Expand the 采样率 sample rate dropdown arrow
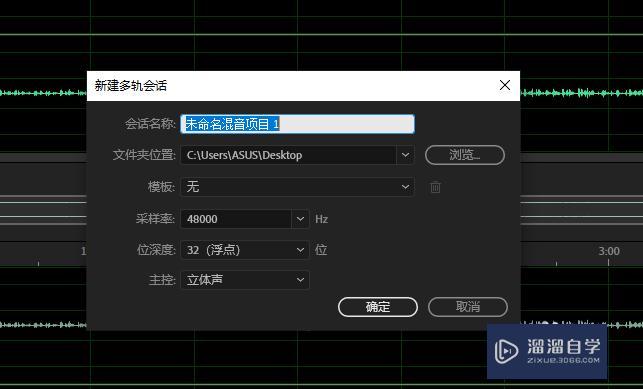 [x=300, y=219]
